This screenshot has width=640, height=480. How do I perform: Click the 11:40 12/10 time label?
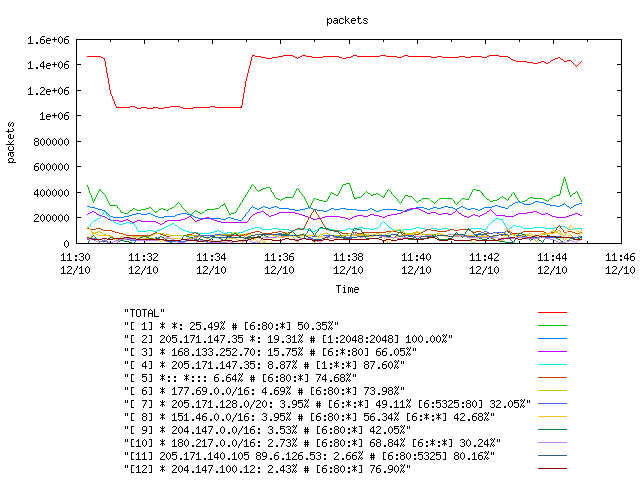(x=416, y=264)
